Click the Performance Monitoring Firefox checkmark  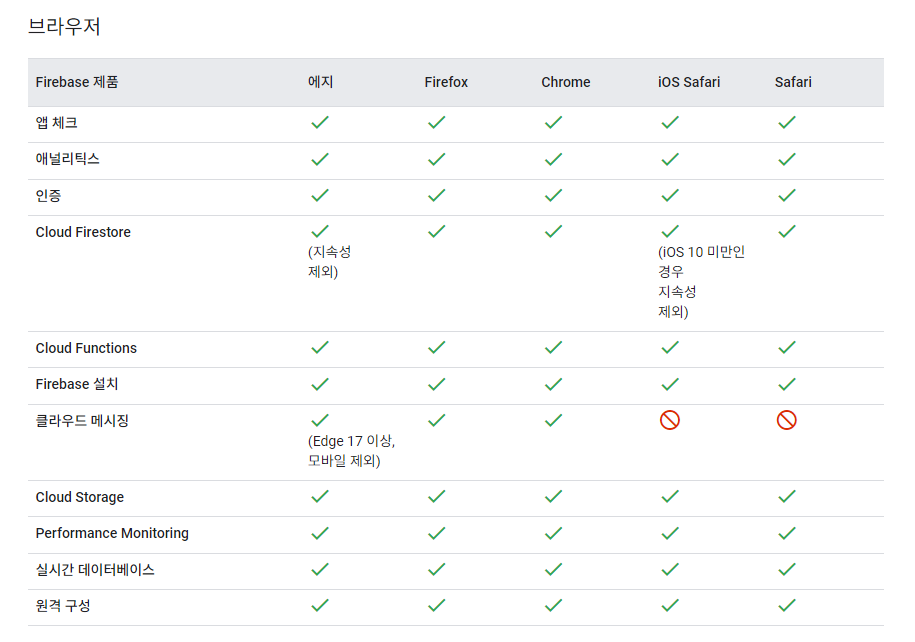coord(436,533)
